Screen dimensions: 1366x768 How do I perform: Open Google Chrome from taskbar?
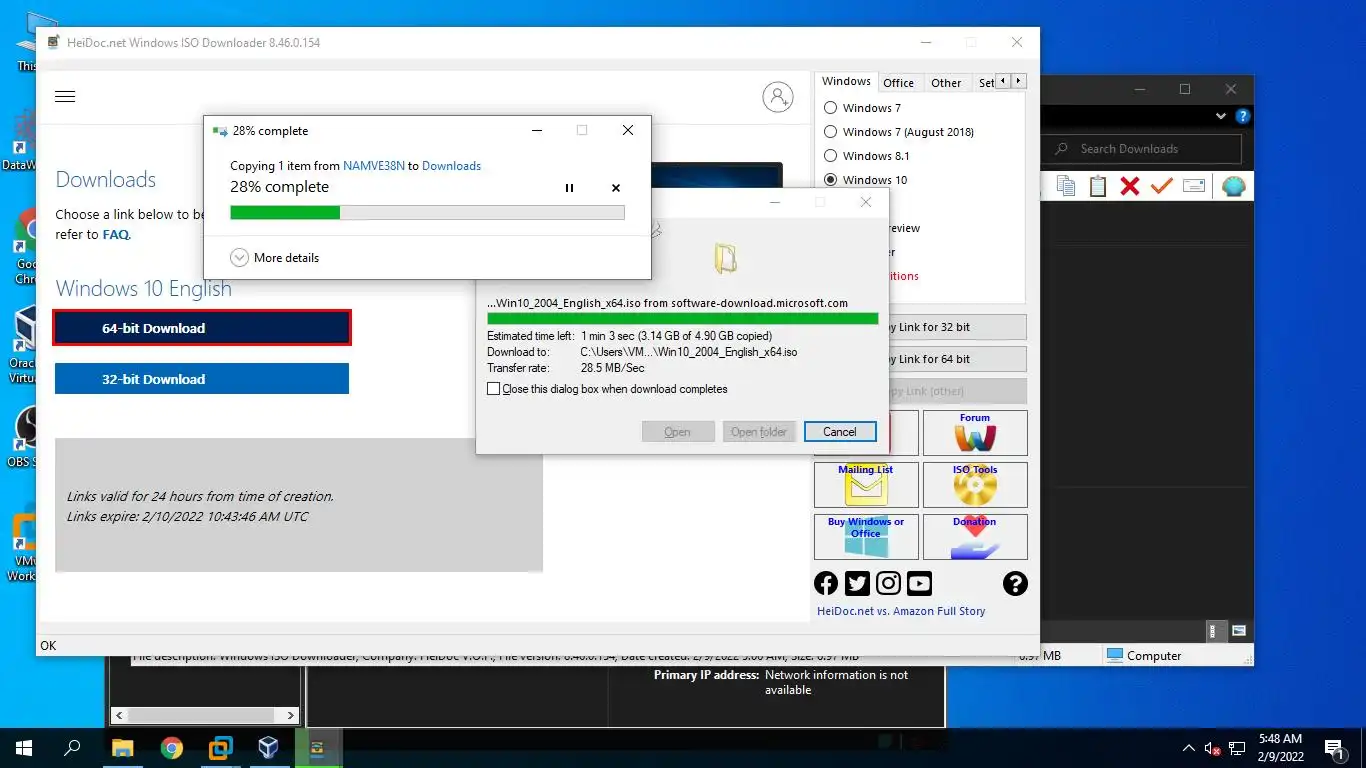click(x=171, y=747)
